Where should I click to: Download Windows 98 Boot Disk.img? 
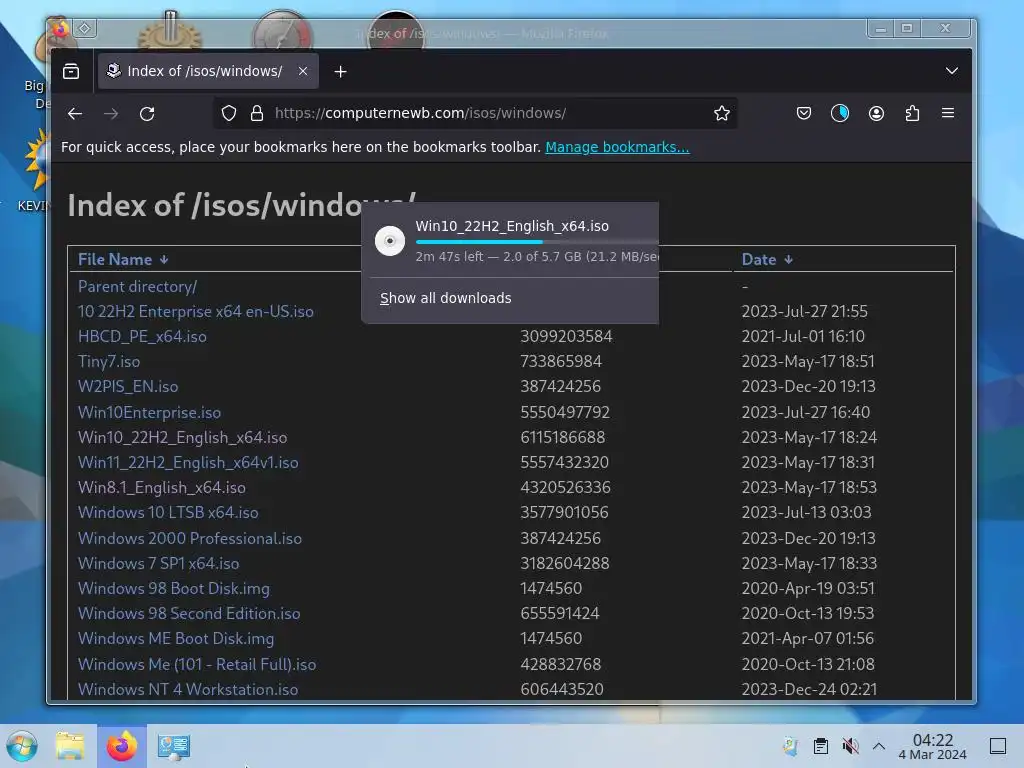[x=174, y=588]
